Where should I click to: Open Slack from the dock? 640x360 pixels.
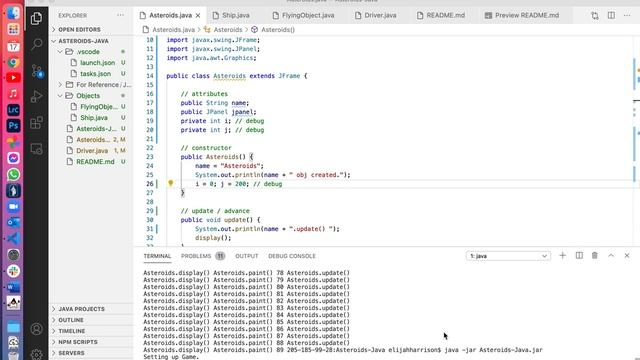[x=13, y=271]
